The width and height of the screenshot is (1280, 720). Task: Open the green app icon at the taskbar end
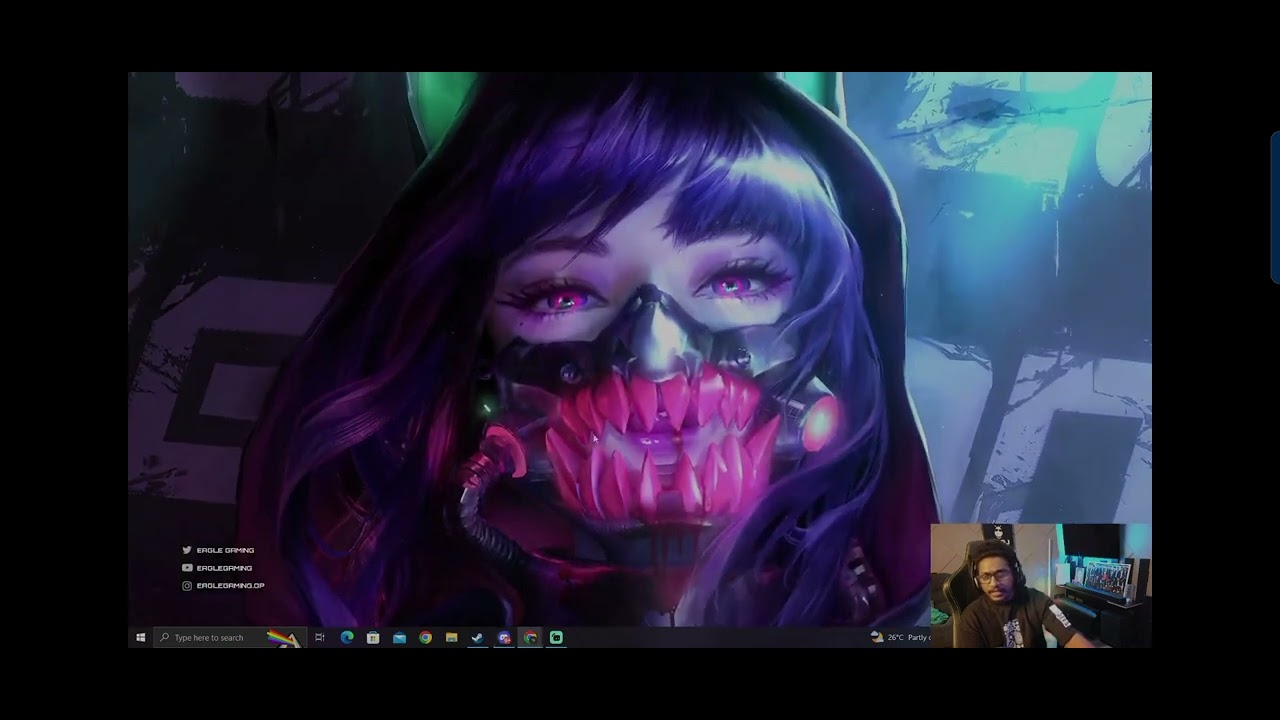coord(556,637)
